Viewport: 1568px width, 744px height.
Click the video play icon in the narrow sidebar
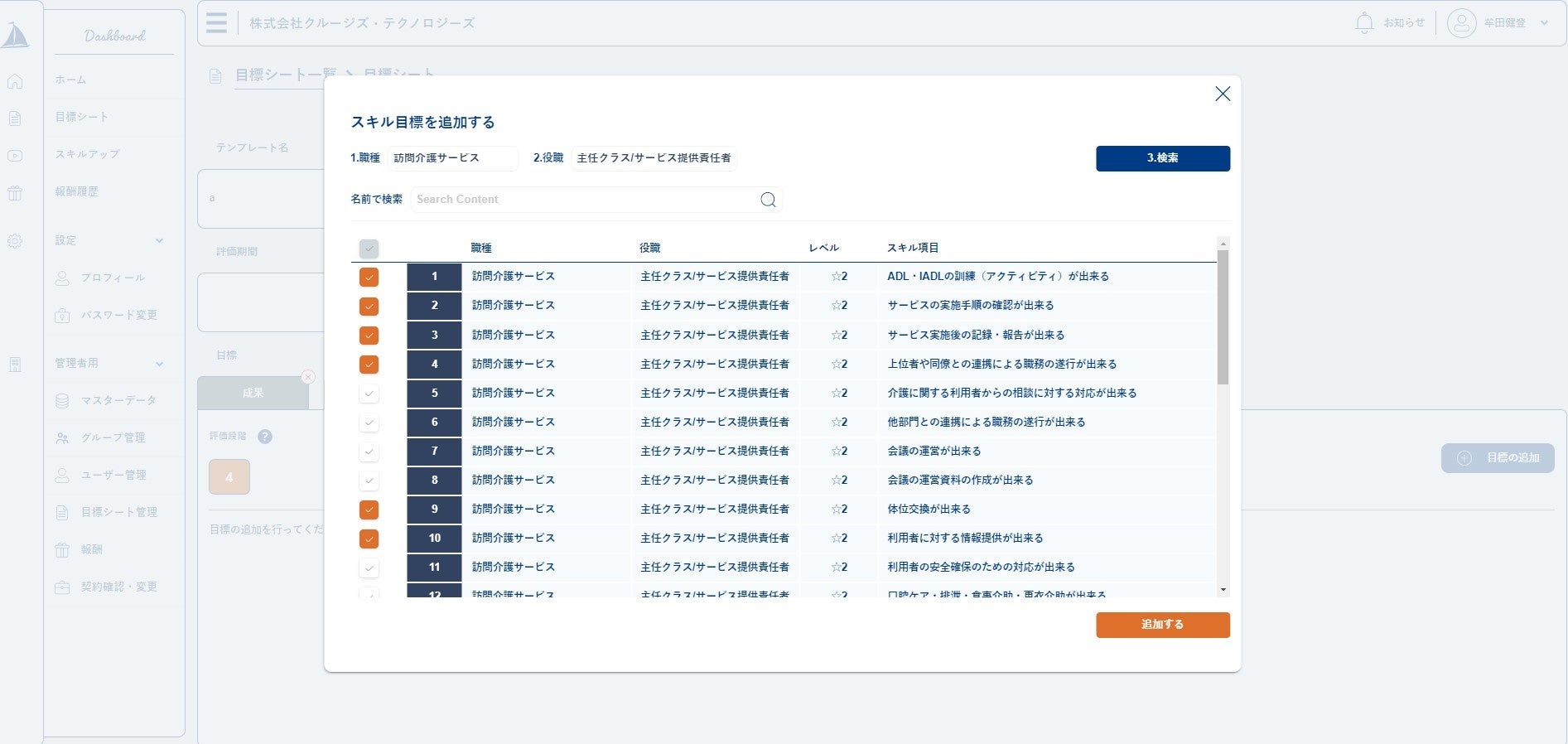click(15, 156)
